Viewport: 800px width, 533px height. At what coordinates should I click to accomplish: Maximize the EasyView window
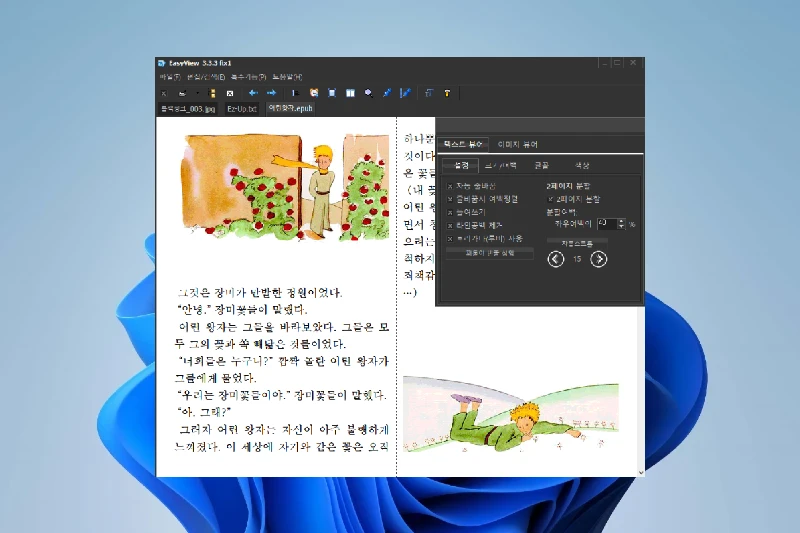coord(617,63)
